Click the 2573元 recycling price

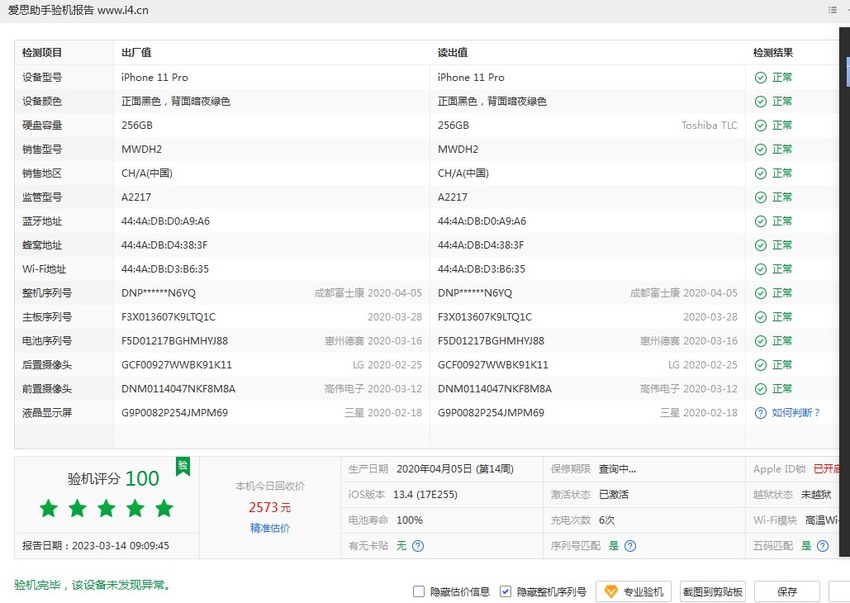pos(270,507)
